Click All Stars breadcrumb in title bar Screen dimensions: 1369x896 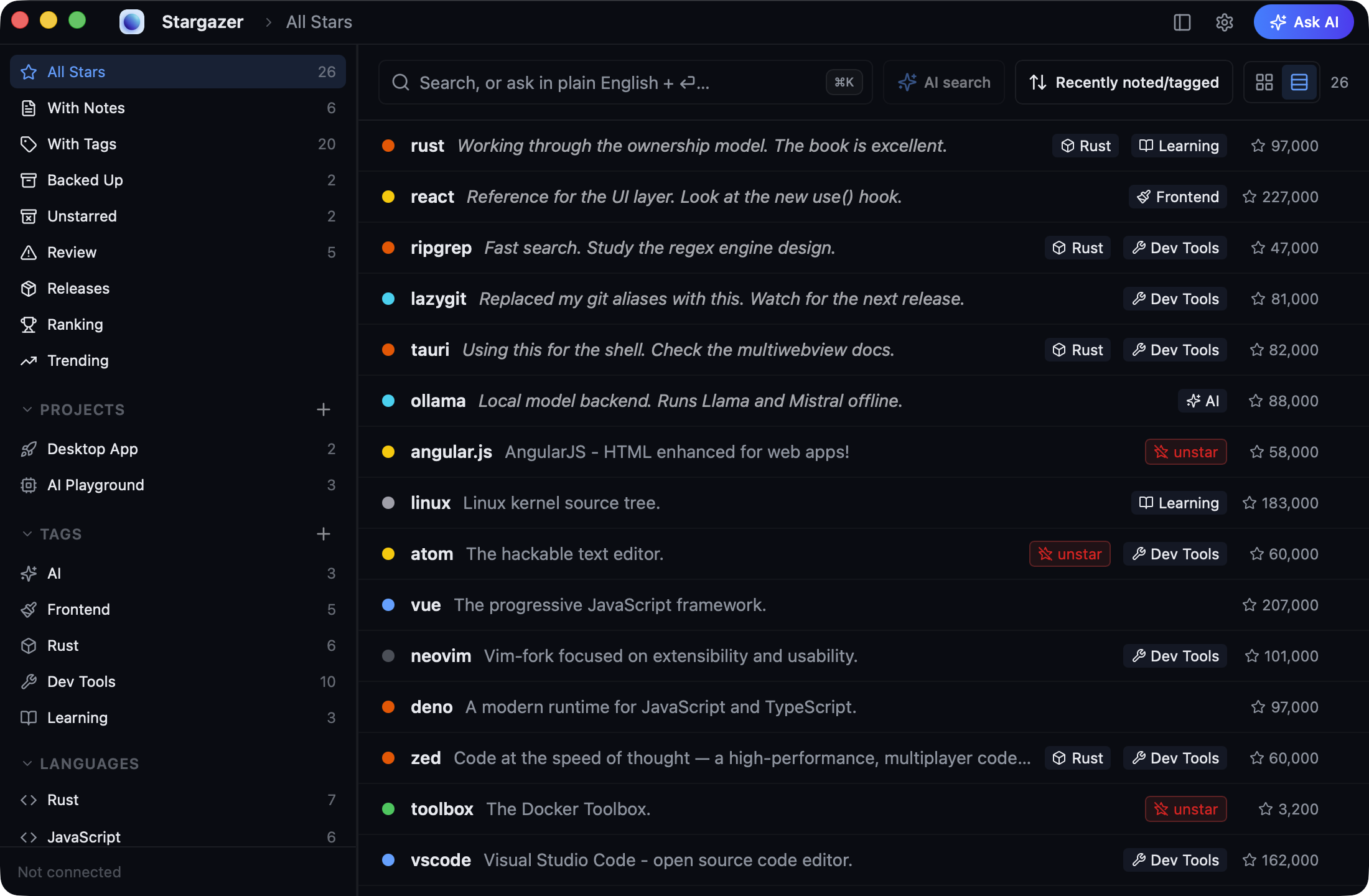(319, 22)
